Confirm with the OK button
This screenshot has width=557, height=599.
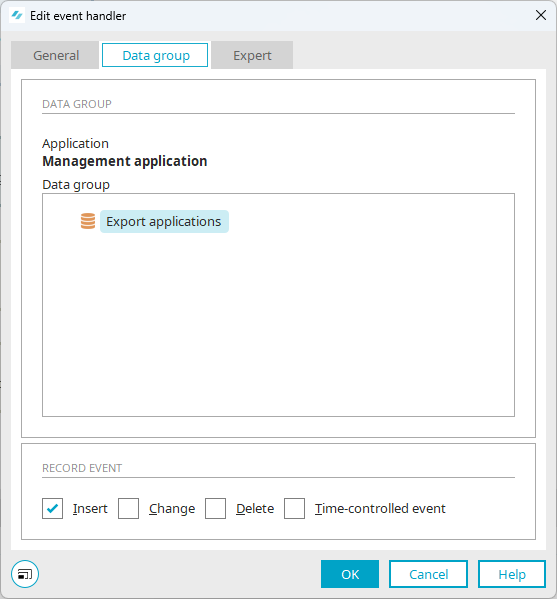tap(350, 574)
